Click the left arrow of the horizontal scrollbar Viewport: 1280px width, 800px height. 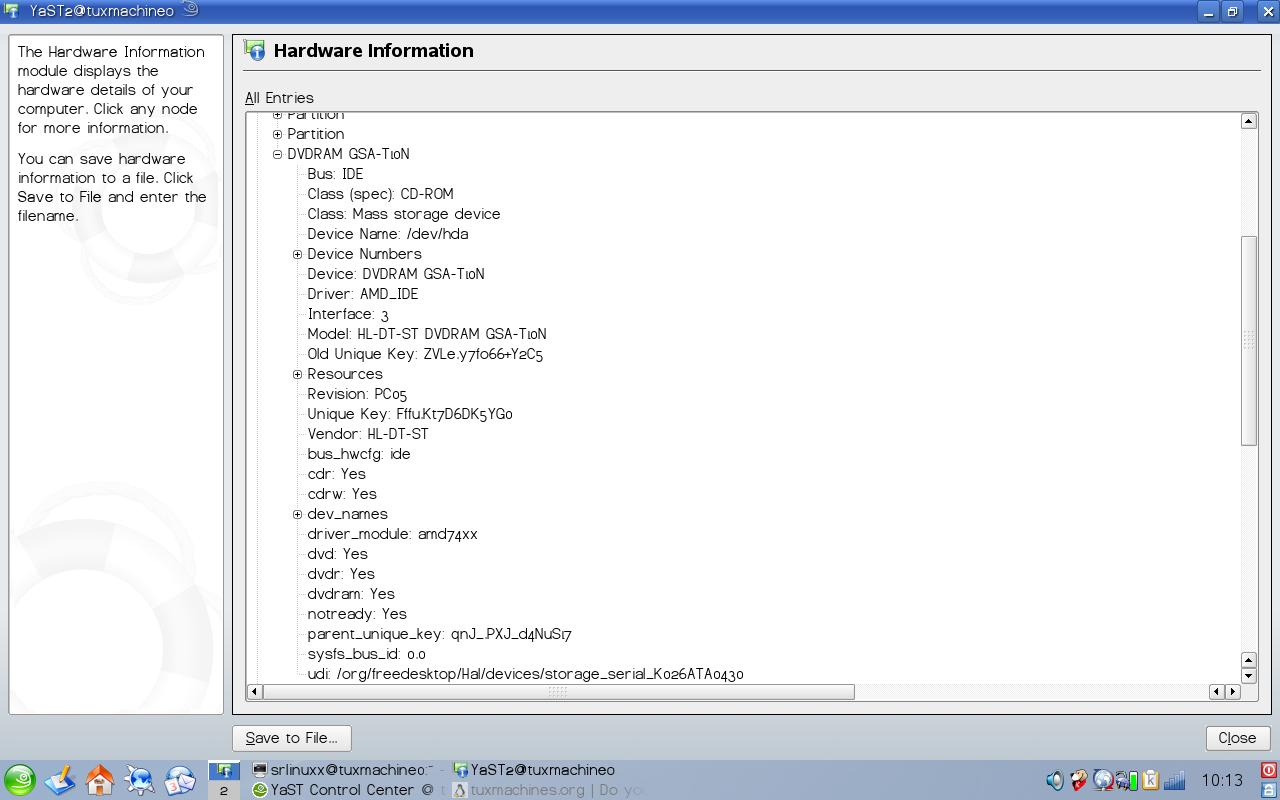[x=254, y=691]
